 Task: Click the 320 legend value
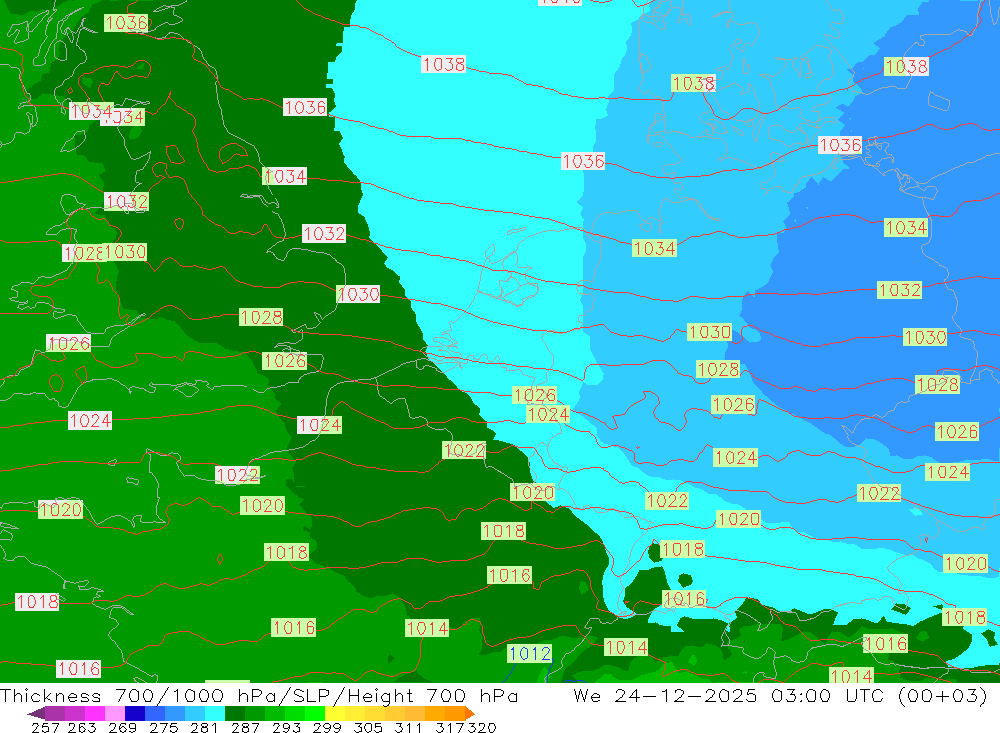click(482, 727)
